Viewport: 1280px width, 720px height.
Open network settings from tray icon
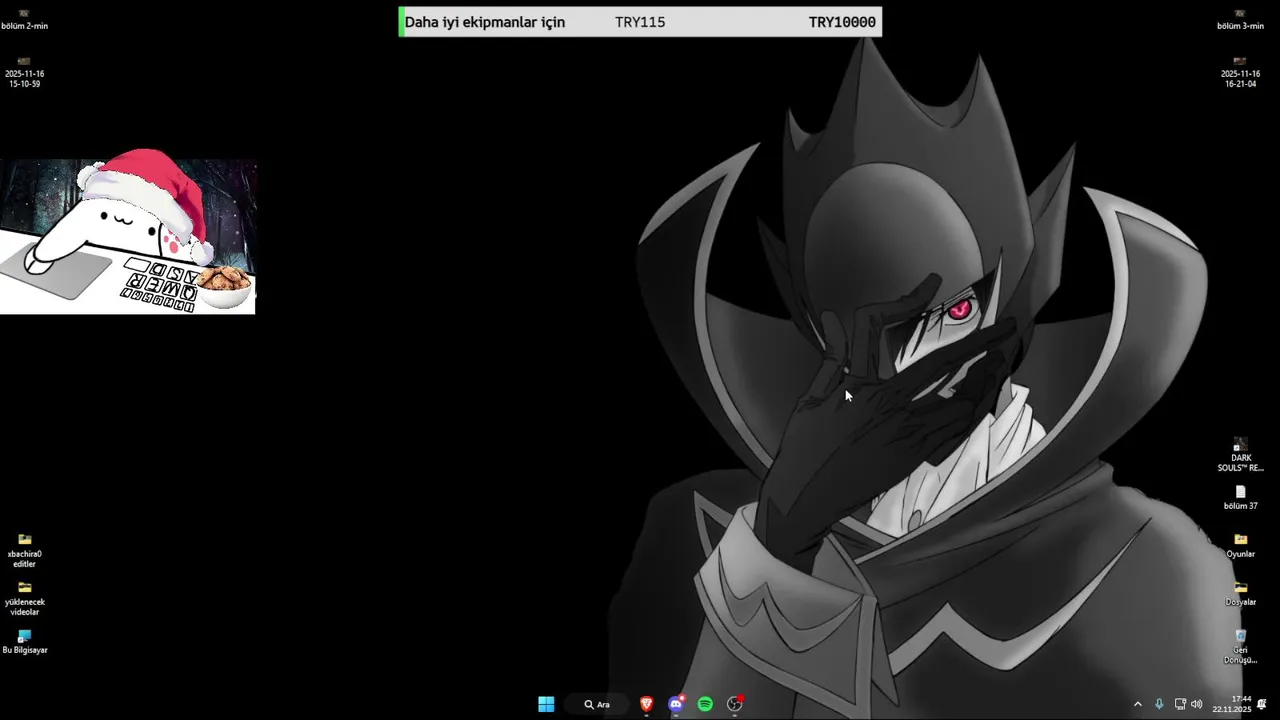pos(1180,704)
